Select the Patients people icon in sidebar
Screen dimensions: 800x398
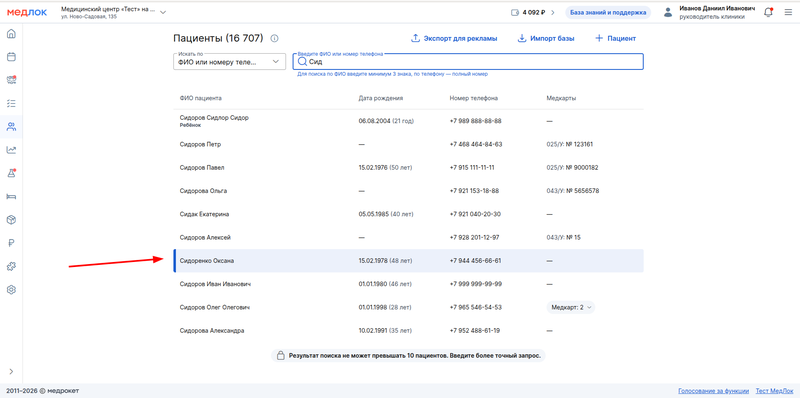[x=11, y=127]
